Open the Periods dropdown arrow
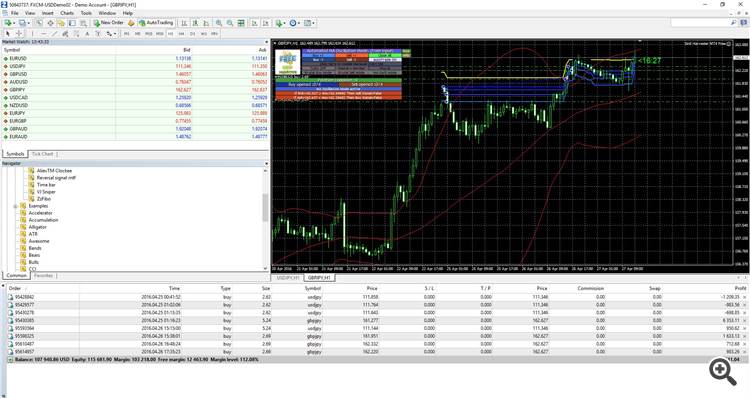 (299, 23)
